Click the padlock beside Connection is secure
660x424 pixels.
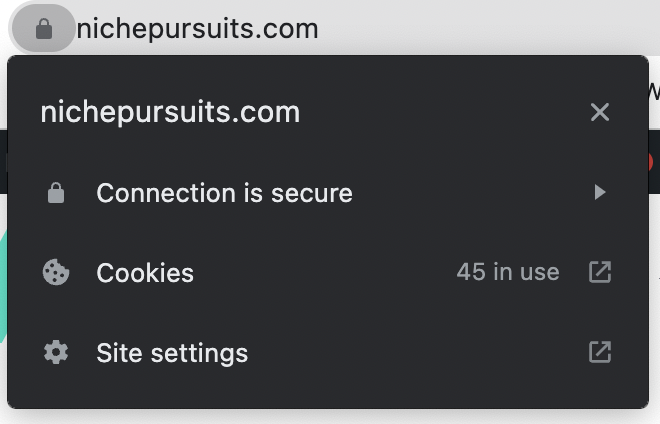click(56, 193)
